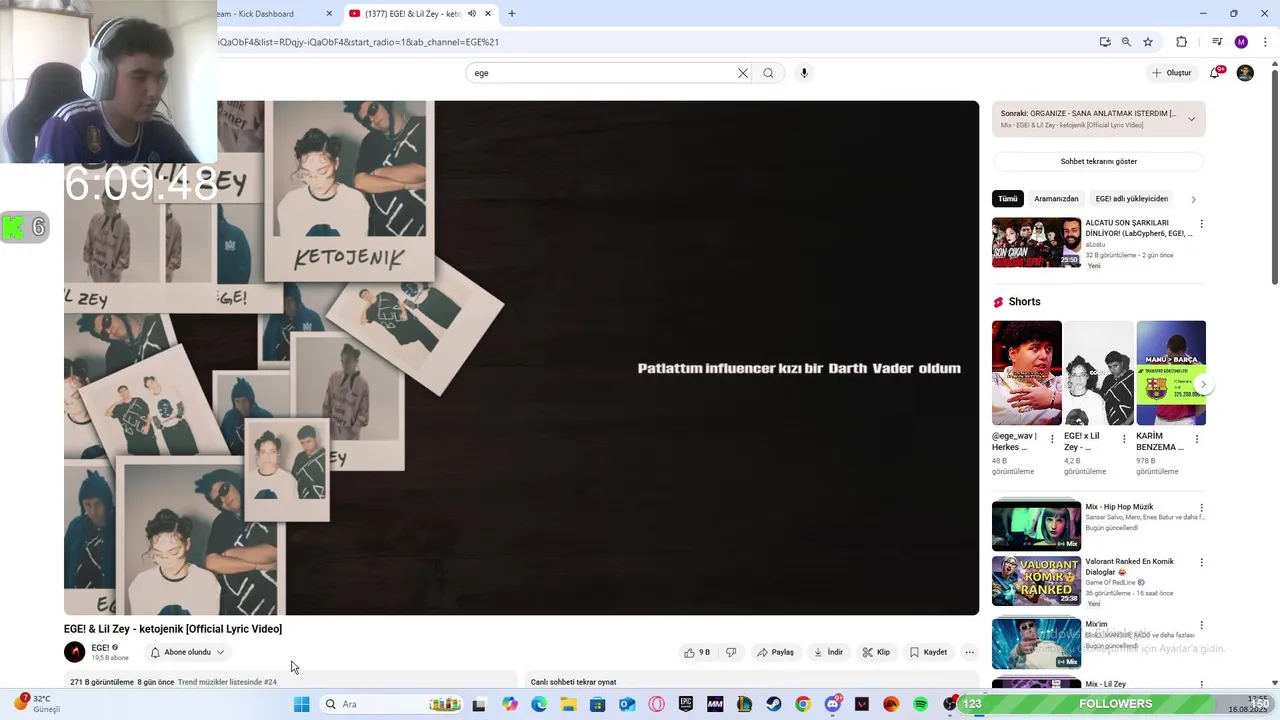Like the video with the thumbs-up button

696,652
